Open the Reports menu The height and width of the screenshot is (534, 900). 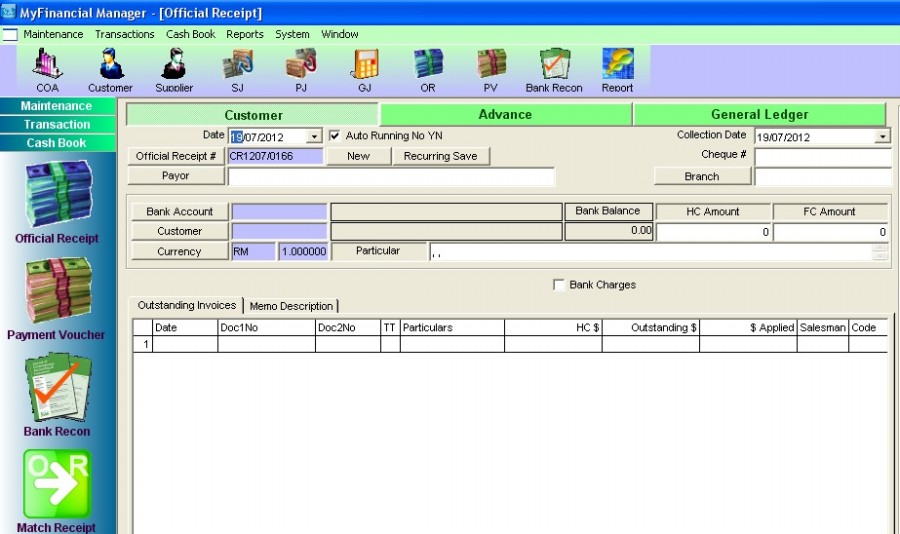(245, 34)
